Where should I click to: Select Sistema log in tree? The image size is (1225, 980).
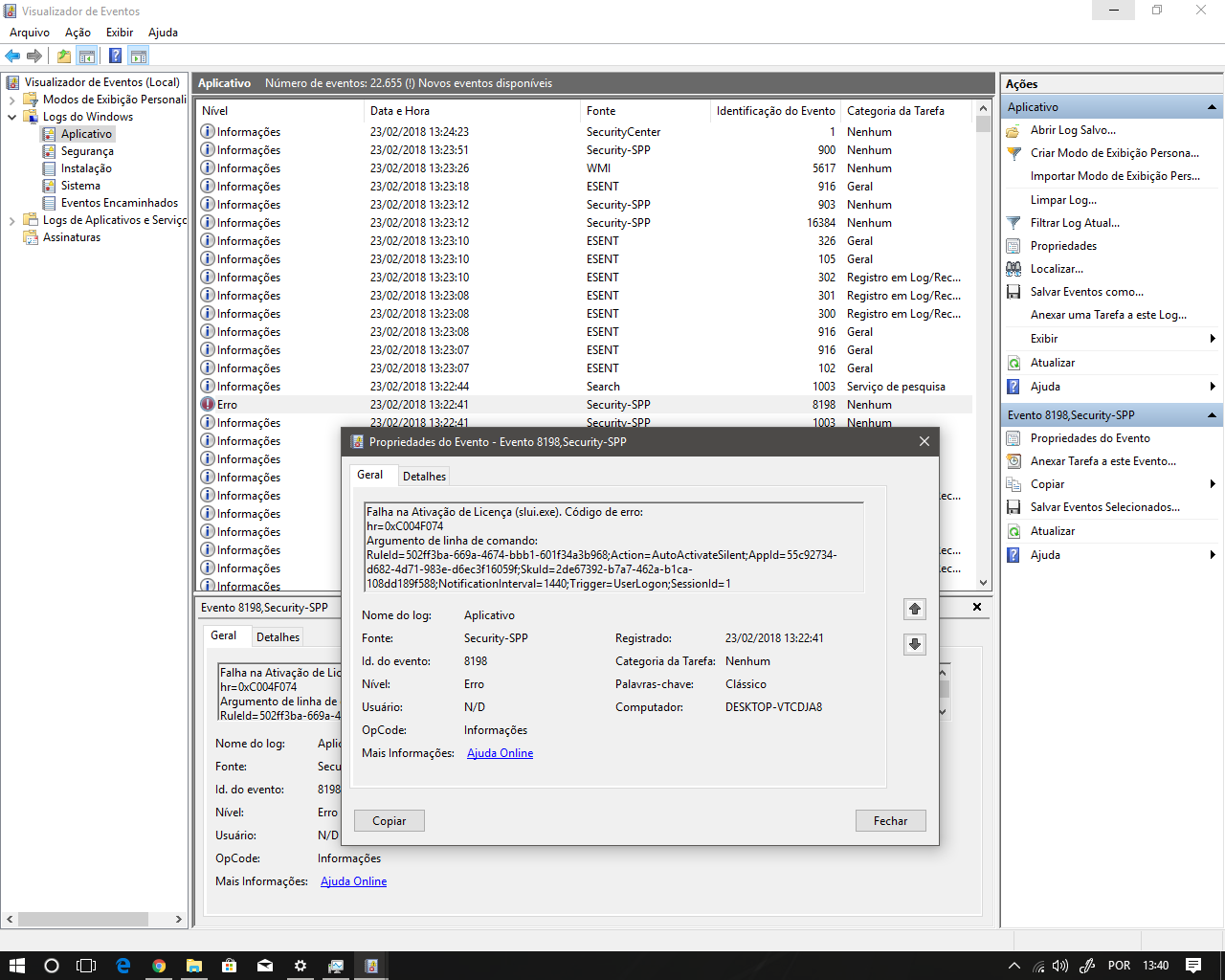80,186
